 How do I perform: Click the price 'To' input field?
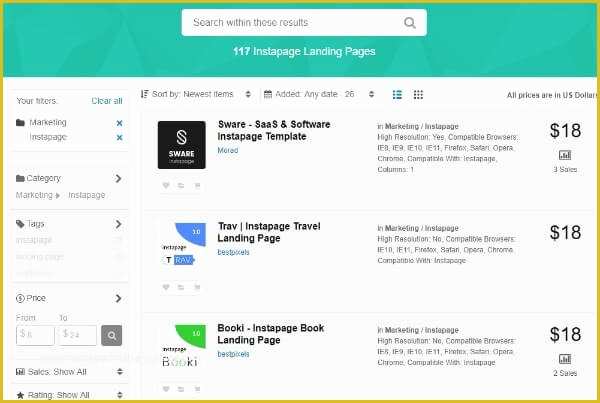click(78, 335)
